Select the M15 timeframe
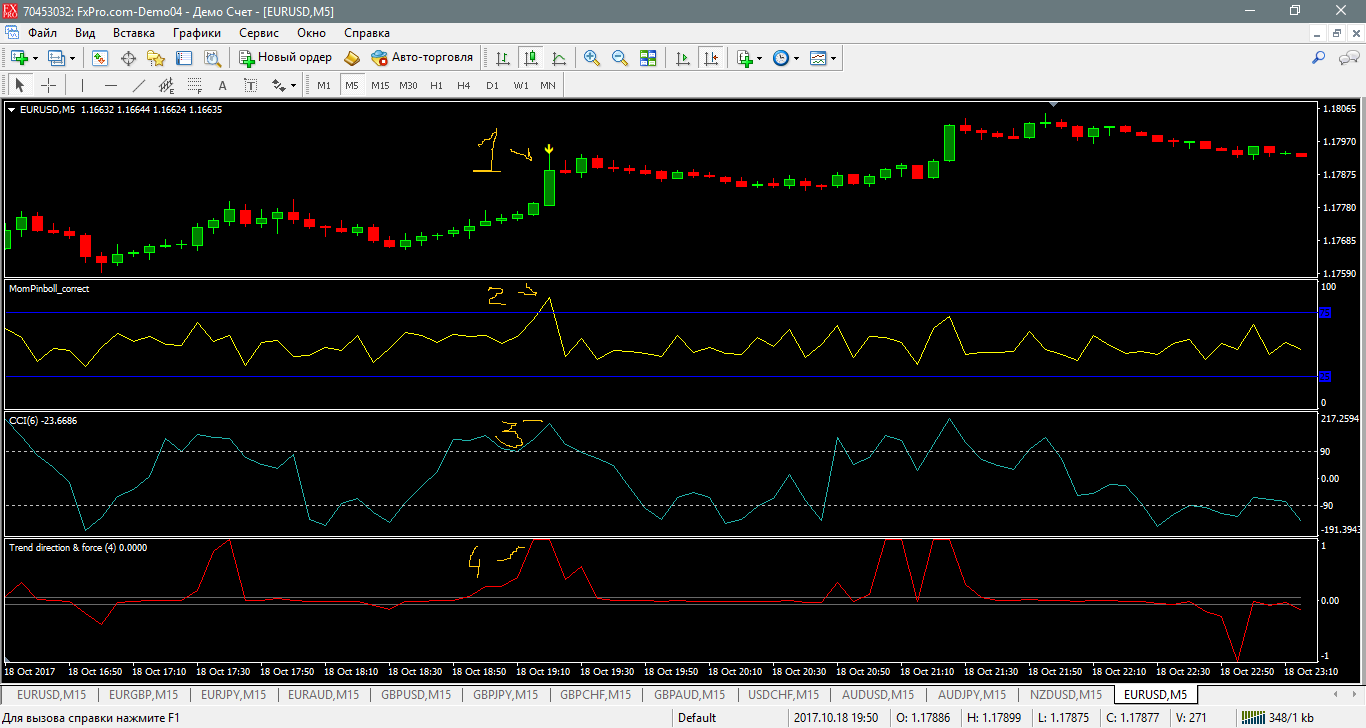The height and width of the screenshot is (728, 1366). point(380,85)
